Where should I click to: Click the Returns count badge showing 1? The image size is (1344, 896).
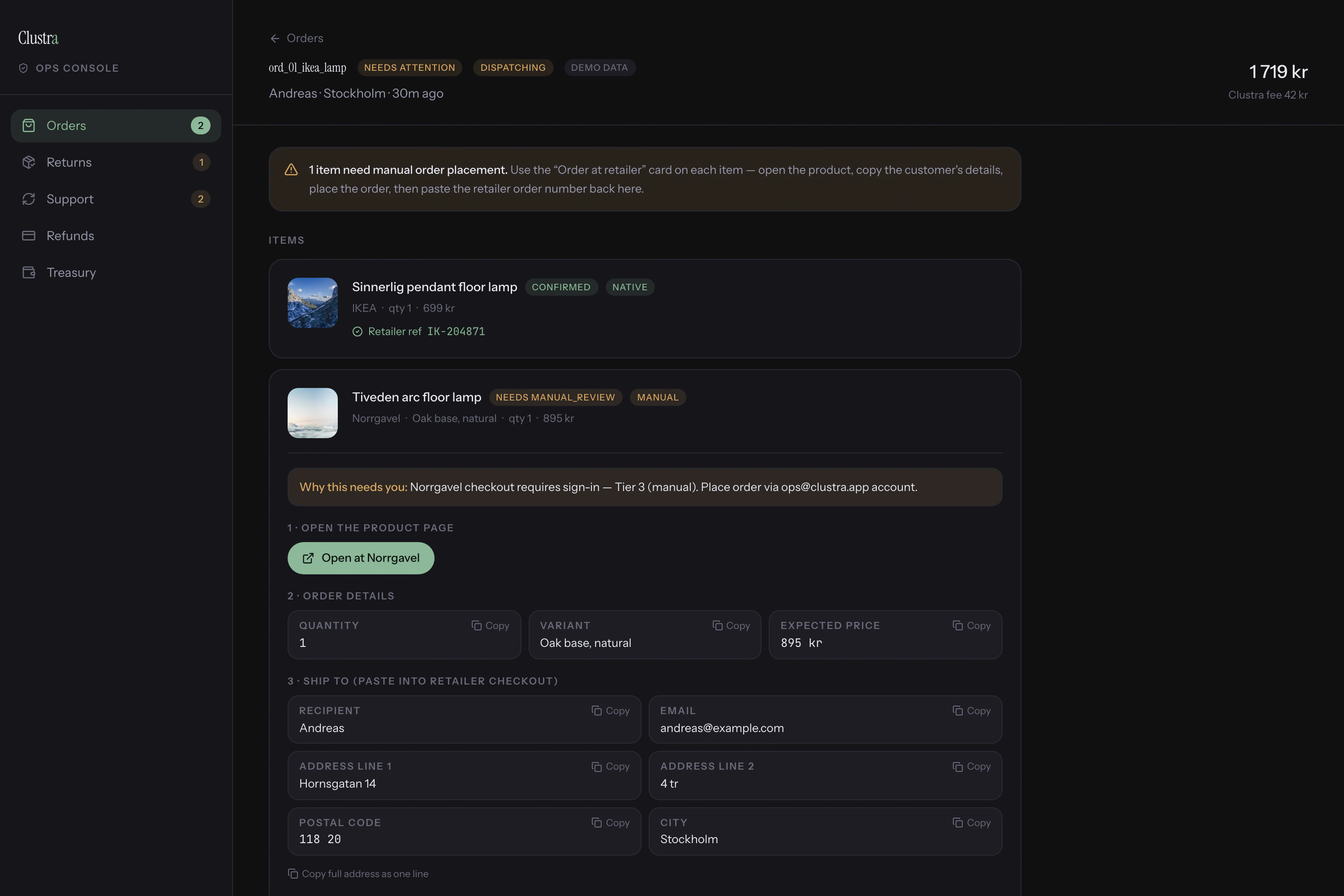tap(201, 162)
